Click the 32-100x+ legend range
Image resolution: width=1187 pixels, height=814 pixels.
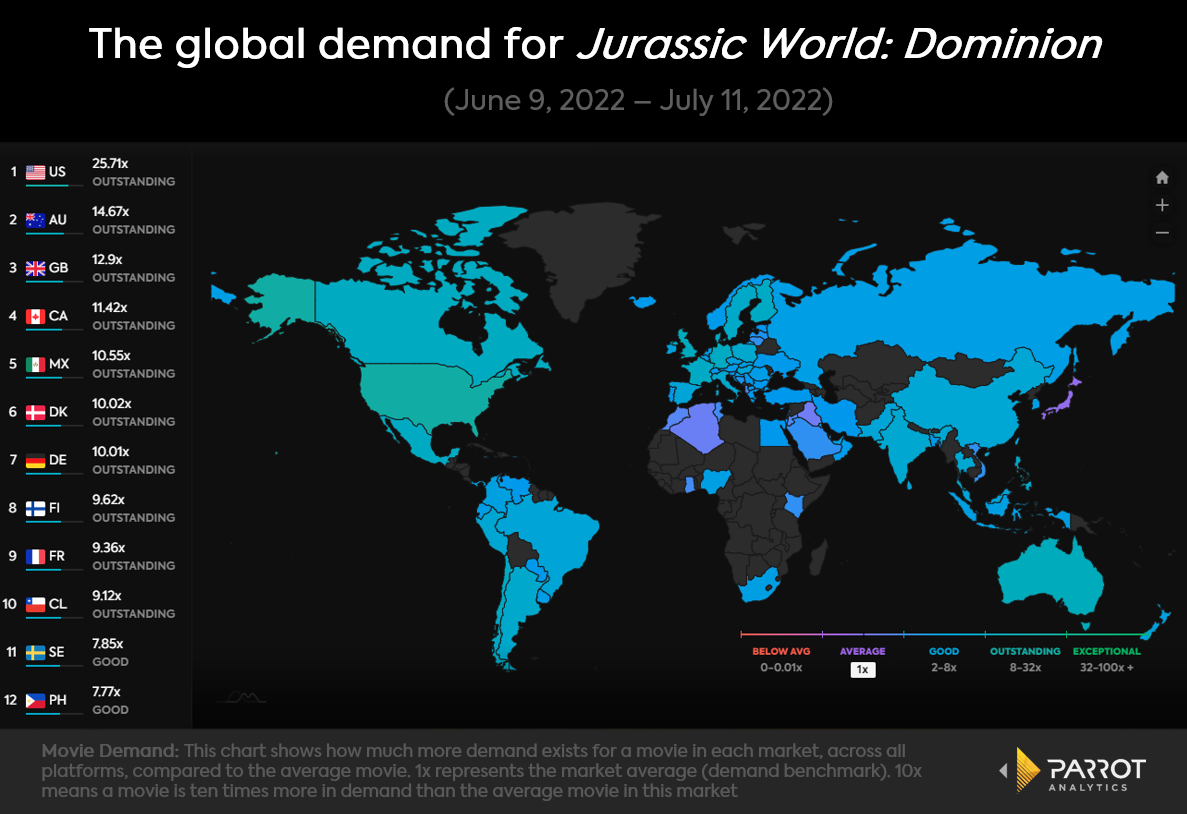pos(1107,668)
